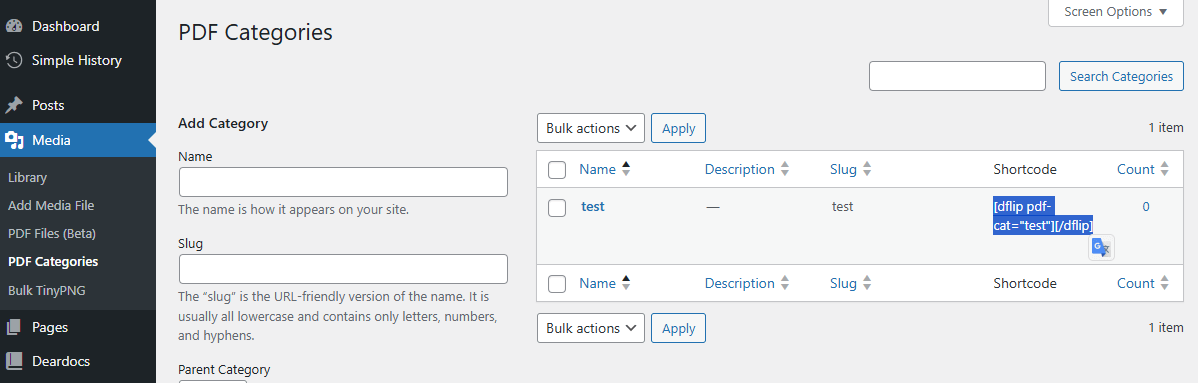Click the Parent Category label
The height and width of the screenshot is (383, 1198).
(x=224, y=370)
